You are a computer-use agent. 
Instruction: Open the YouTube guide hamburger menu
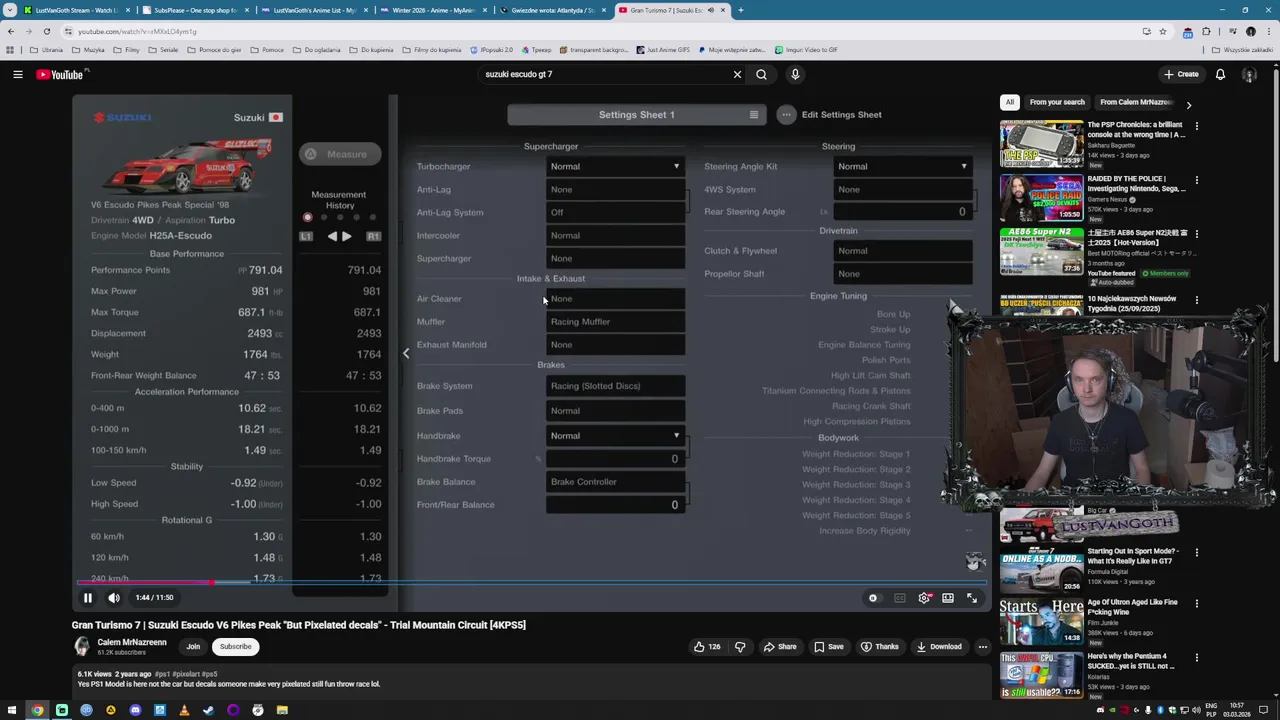click(x=18, y=74)
